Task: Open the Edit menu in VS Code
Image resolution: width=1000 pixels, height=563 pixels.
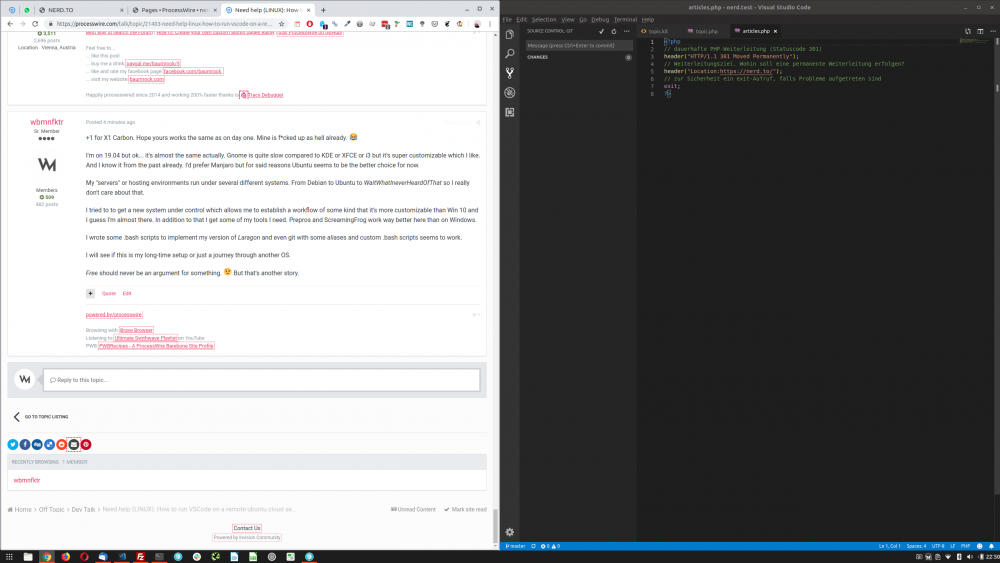Action: 522,20
